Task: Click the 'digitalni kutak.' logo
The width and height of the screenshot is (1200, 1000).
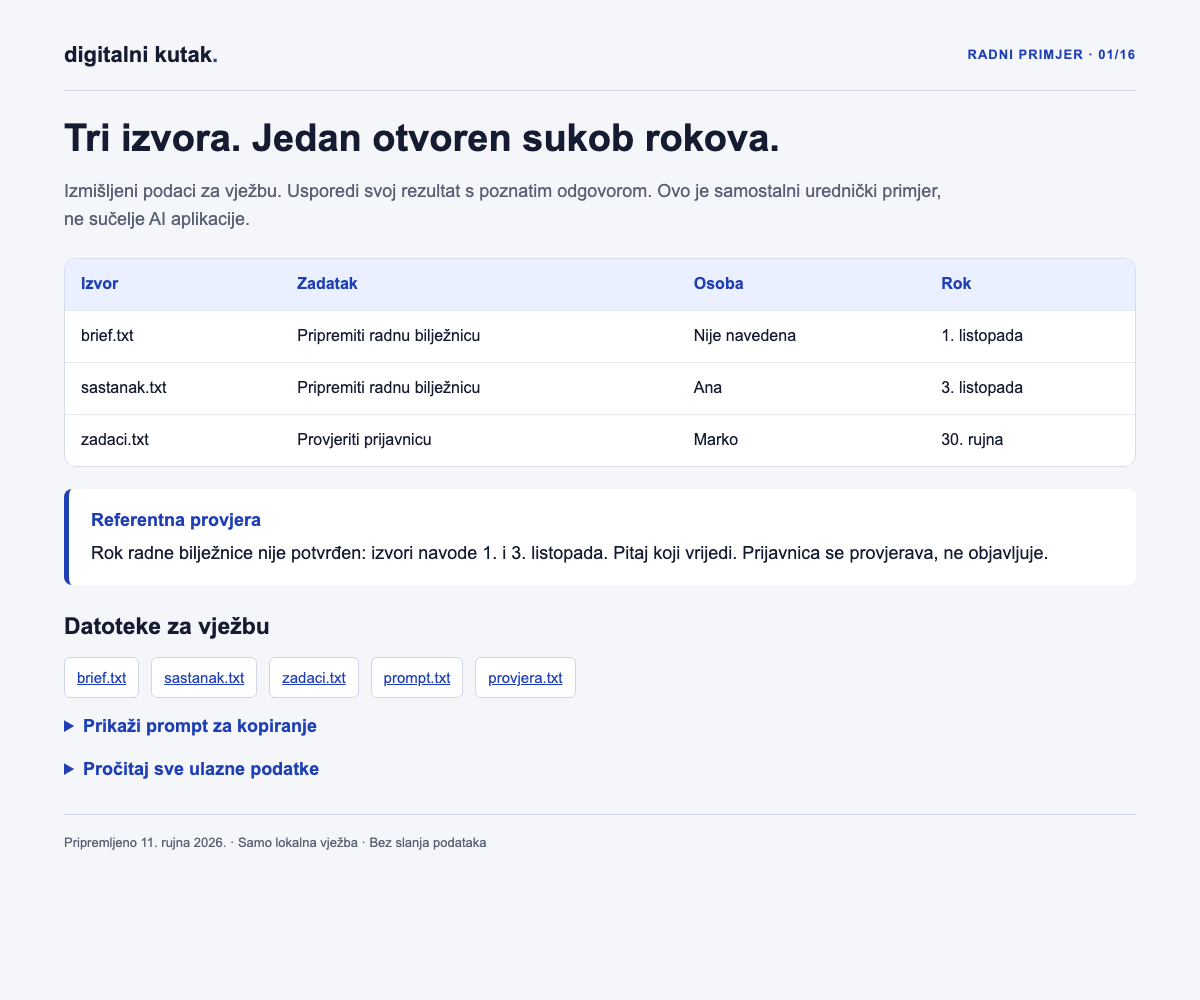Action: [x=141, y=55]
